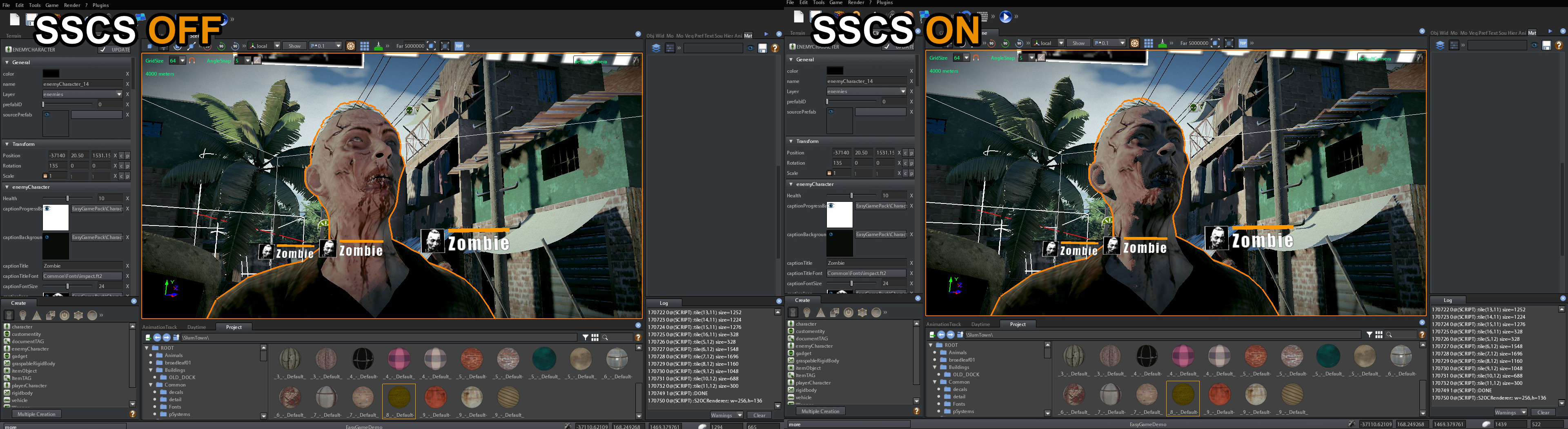Click the cubes icon in SSCS OFF Create panel
The image size is (1568, 429).
tap(51, 315)
